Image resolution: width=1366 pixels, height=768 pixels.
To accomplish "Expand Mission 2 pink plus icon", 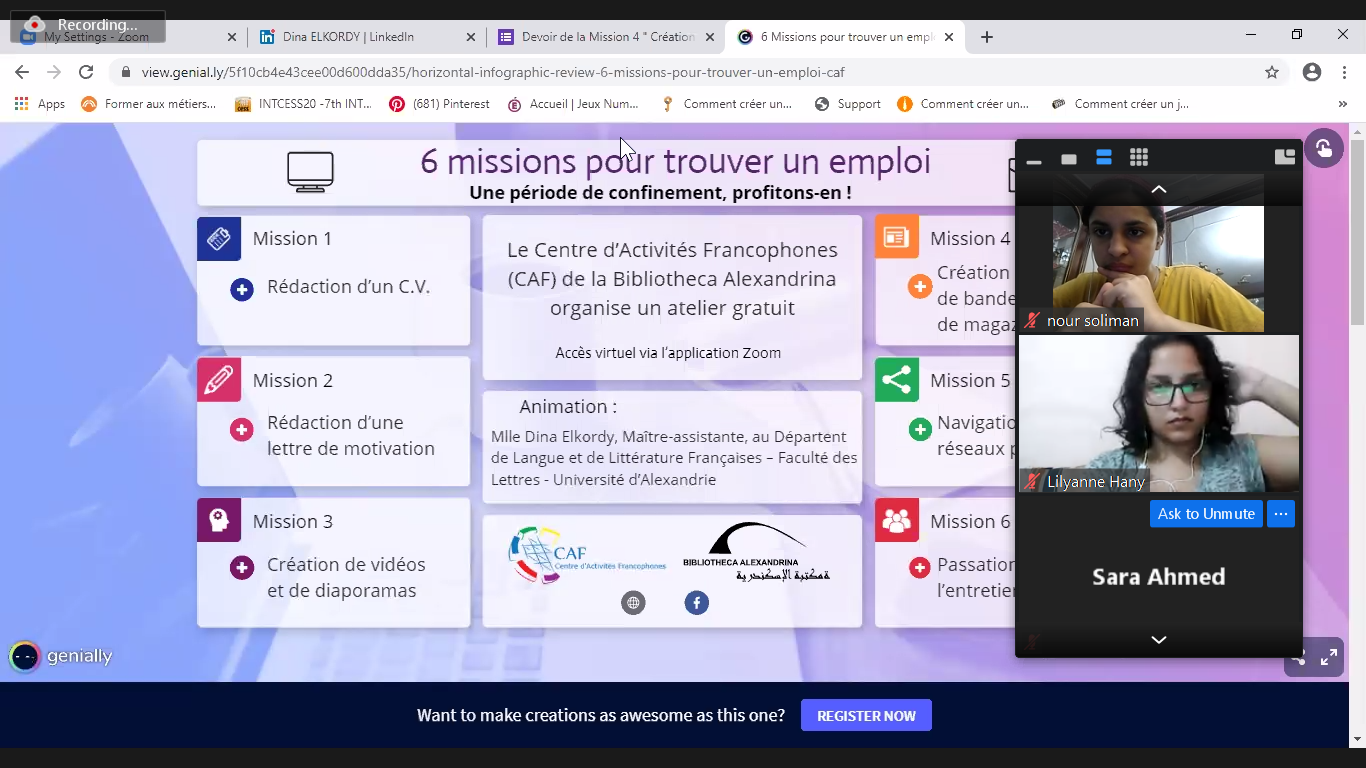I will (241, 430).
